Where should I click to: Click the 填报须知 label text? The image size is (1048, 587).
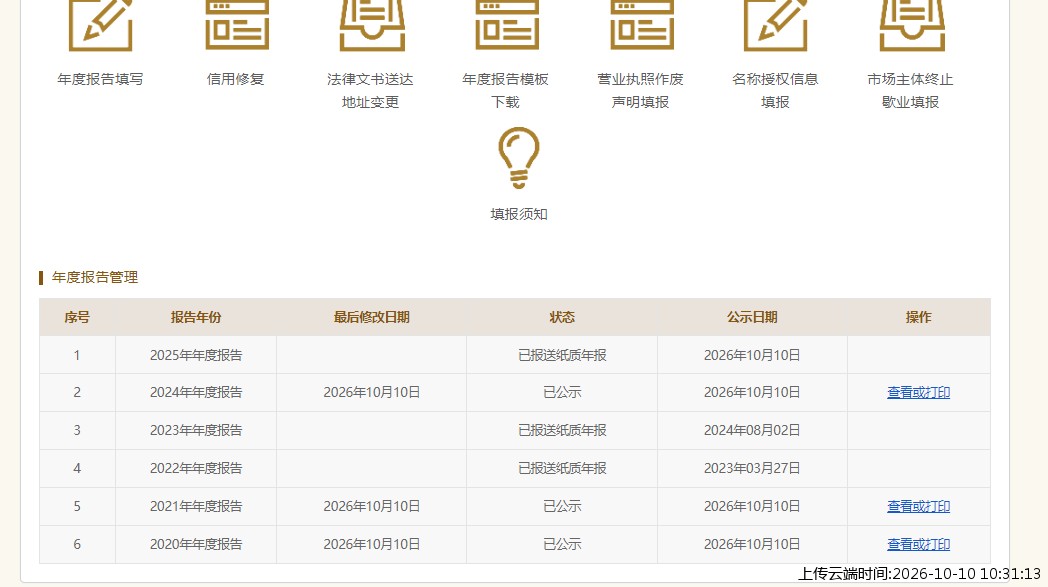click(519, 215)
